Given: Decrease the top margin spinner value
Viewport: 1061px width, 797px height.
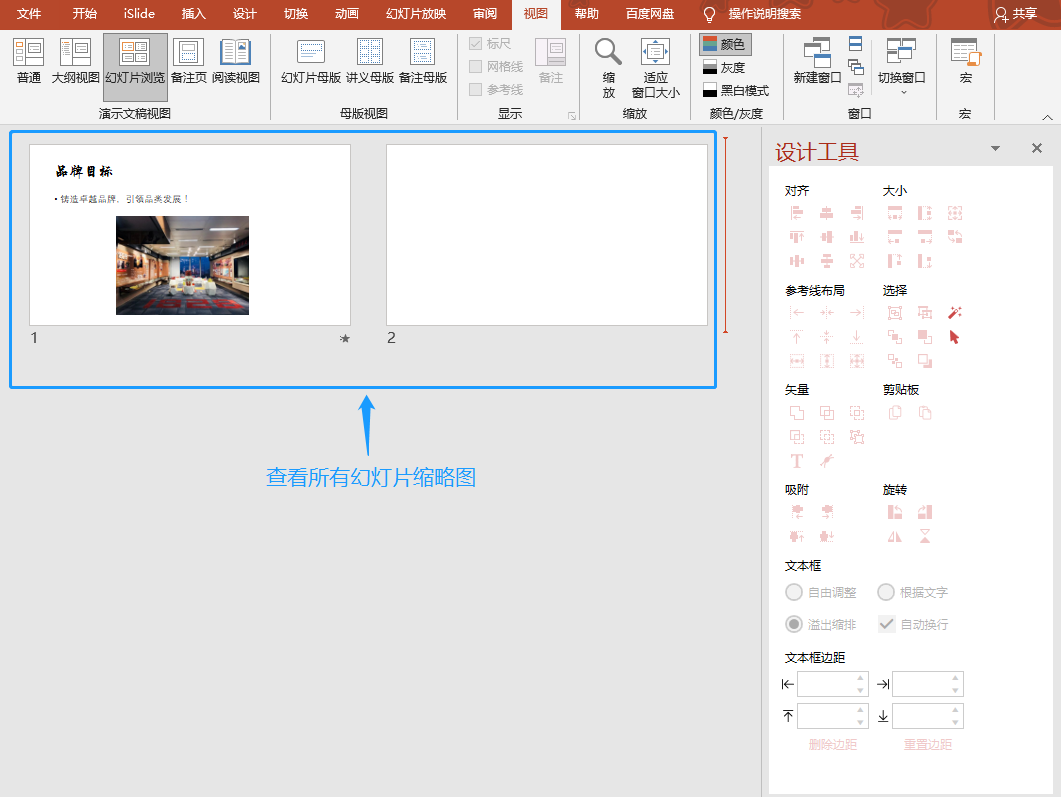Looking at the screenshot, I should click(860, 723).
